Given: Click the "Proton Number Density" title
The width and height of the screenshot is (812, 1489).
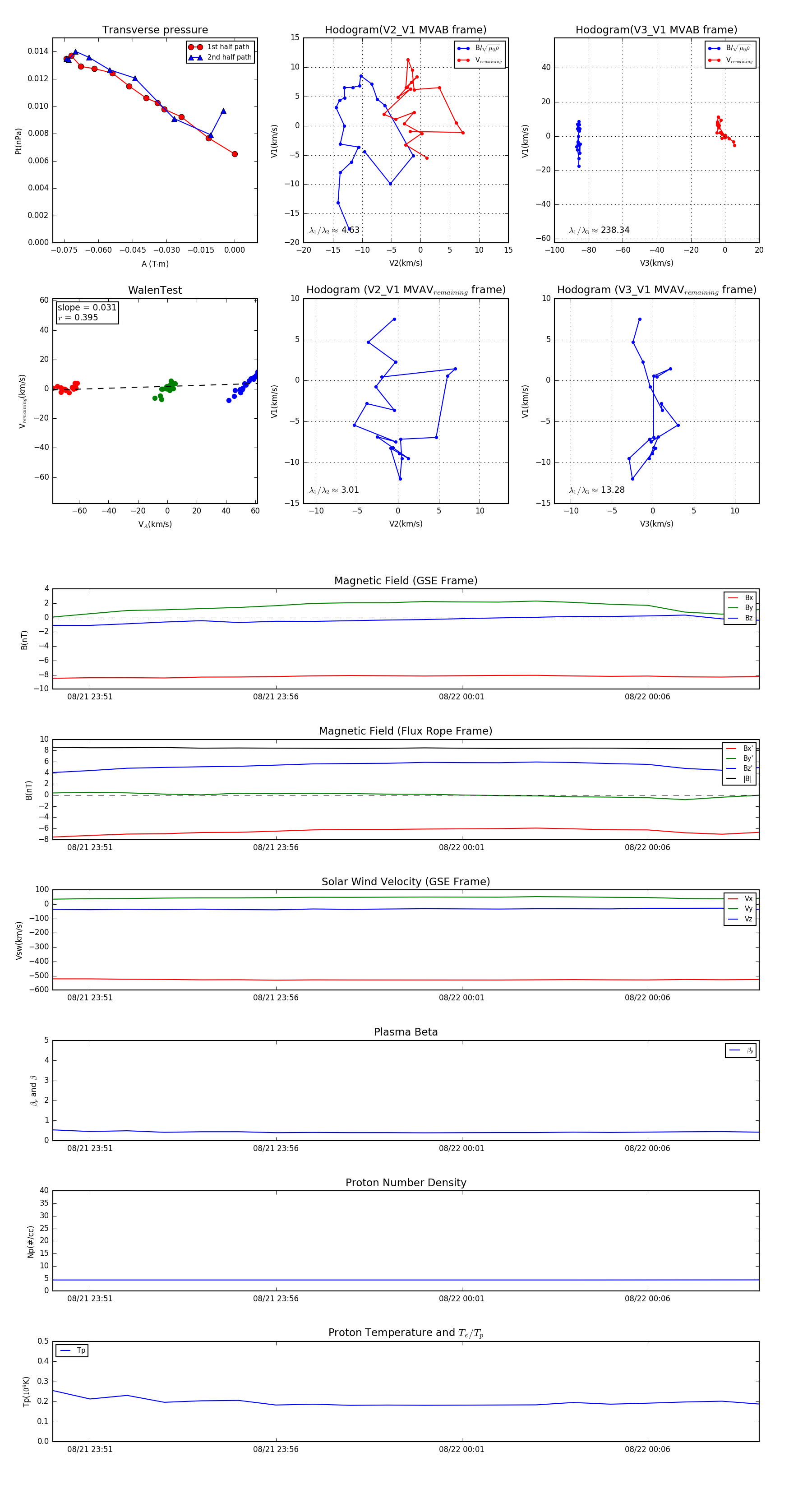Looking at the screenshot, I should (x=406, y=1183).
